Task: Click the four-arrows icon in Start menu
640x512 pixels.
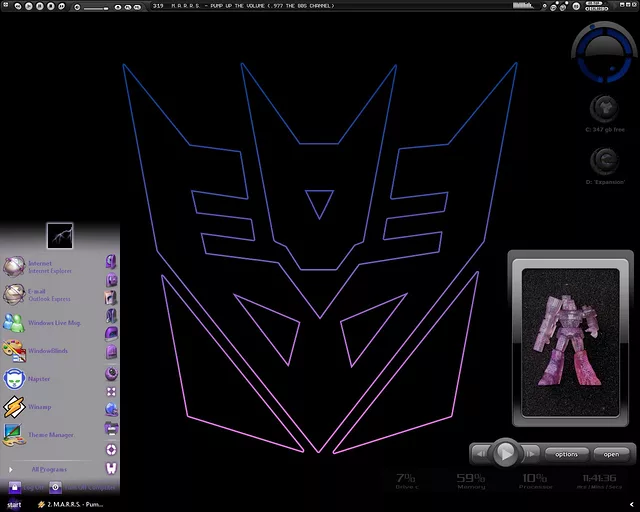Action: click(x=111, y=392)
